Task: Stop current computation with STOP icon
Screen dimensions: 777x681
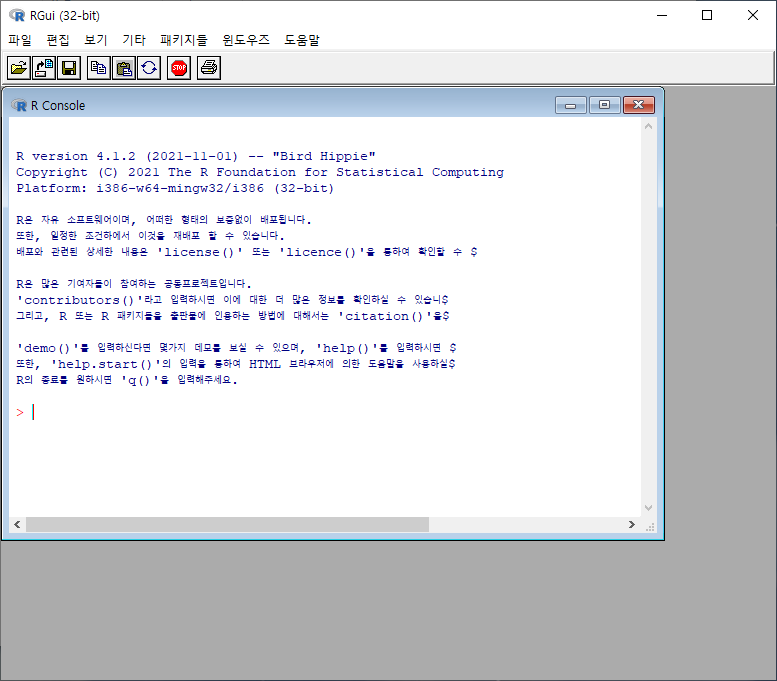Action: click(179, 68)
